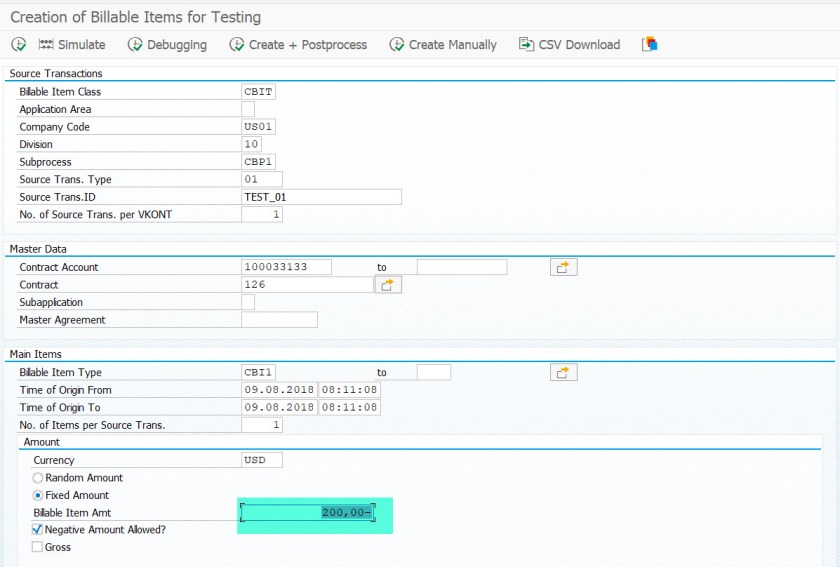Click the 'Billable Item Amt' label

click(72, 513)
